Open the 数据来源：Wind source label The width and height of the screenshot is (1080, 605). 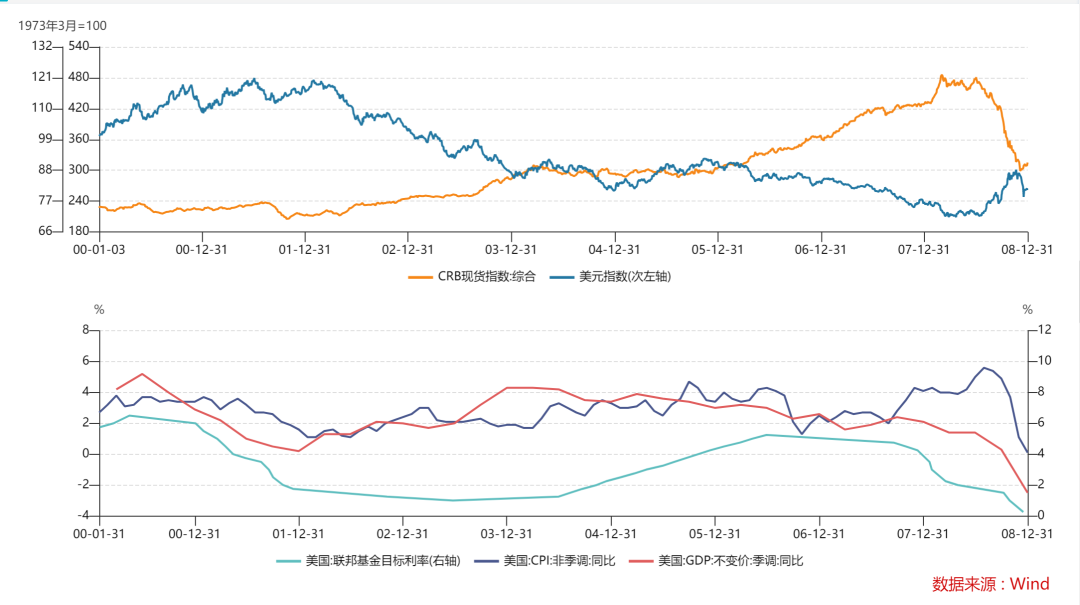click(991, 583)
